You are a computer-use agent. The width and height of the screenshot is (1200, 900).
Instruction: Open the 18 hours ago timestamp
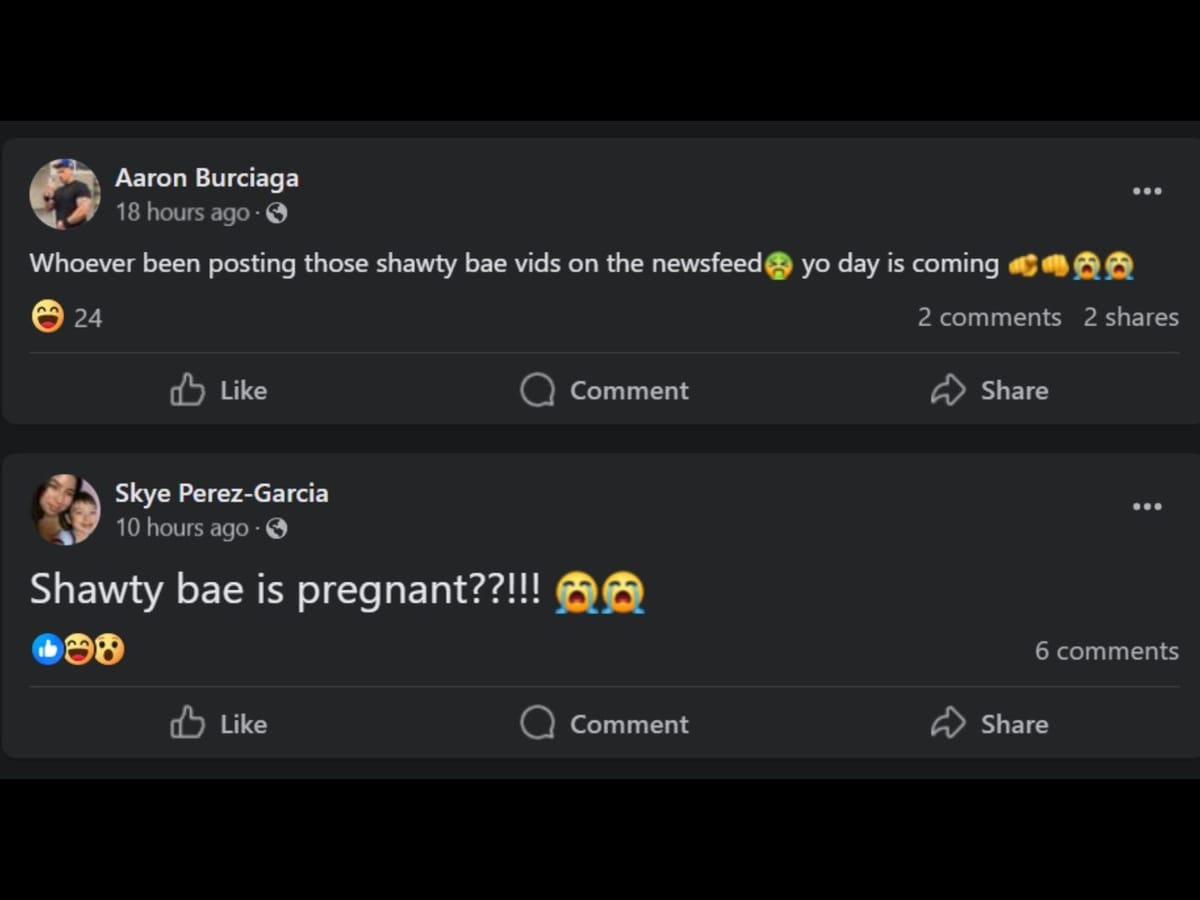click(182, 212)
